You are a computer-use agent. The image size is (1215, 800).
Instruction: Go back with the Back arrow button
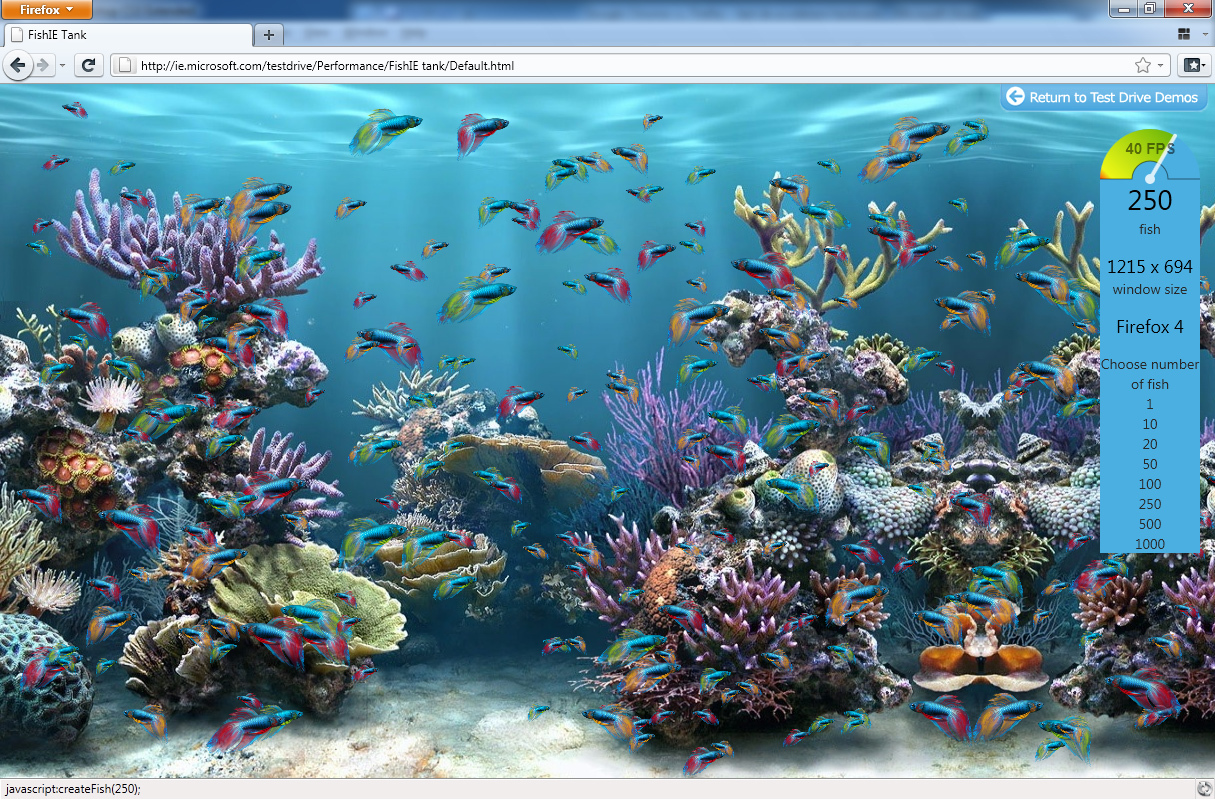[x=18, y=65]
